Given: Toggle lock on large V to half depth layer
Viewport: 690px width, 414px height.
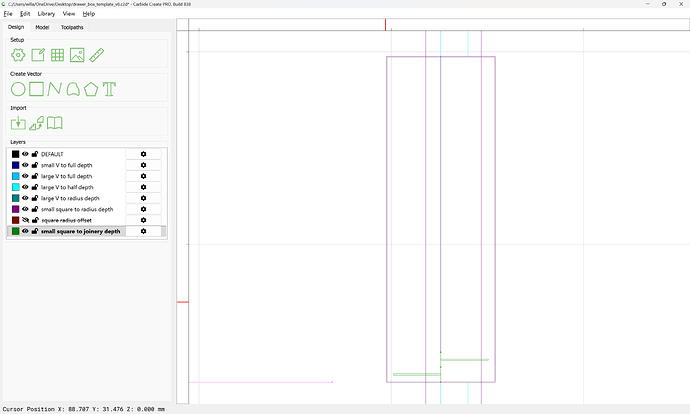Looking at the screenshot, I should click(35, 187).
